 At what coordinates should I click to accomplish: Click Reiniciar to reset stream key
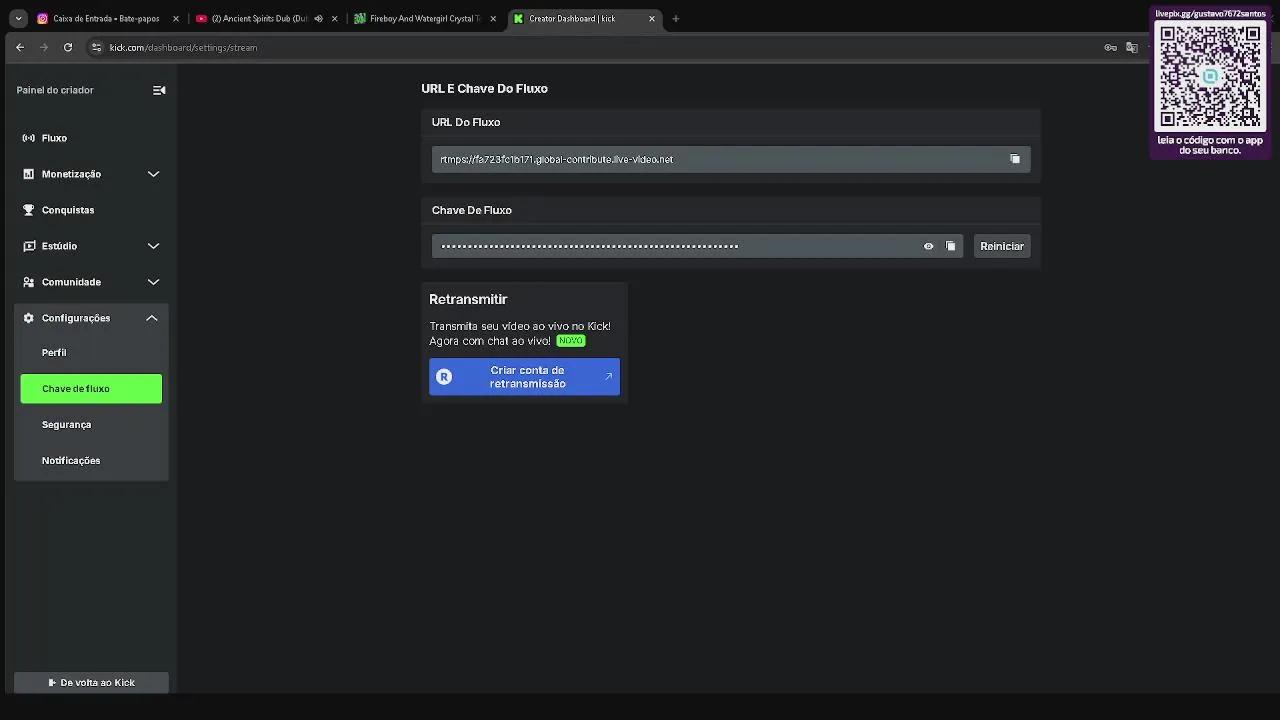click(1002, 246)
